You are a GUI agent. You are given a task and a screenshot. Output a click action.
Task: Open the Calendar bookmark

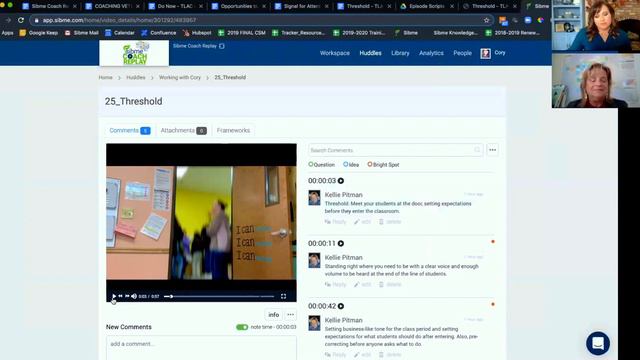[x=120, y=33]
